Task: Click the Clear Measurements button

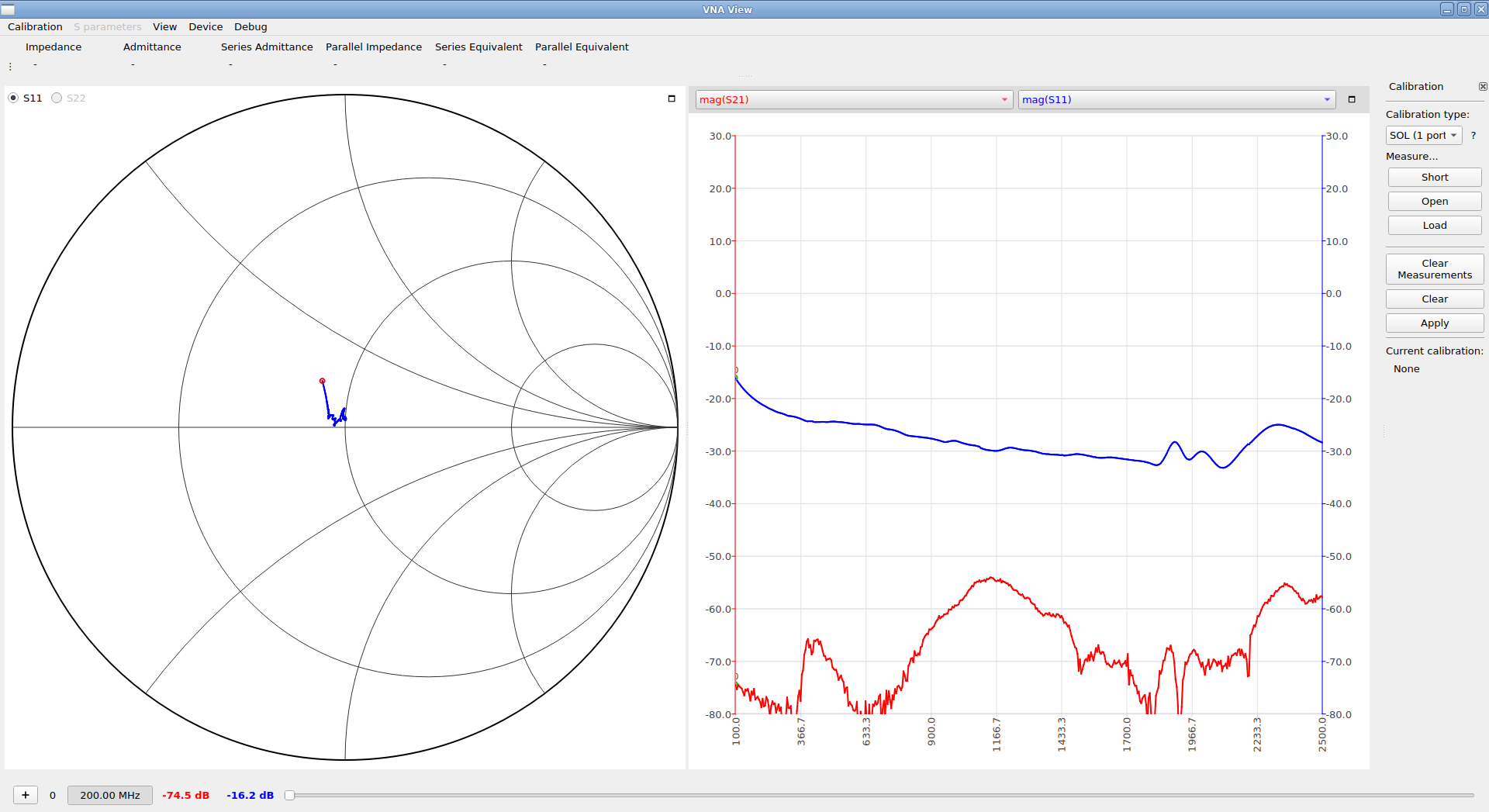Action: tap(1434, 269)
